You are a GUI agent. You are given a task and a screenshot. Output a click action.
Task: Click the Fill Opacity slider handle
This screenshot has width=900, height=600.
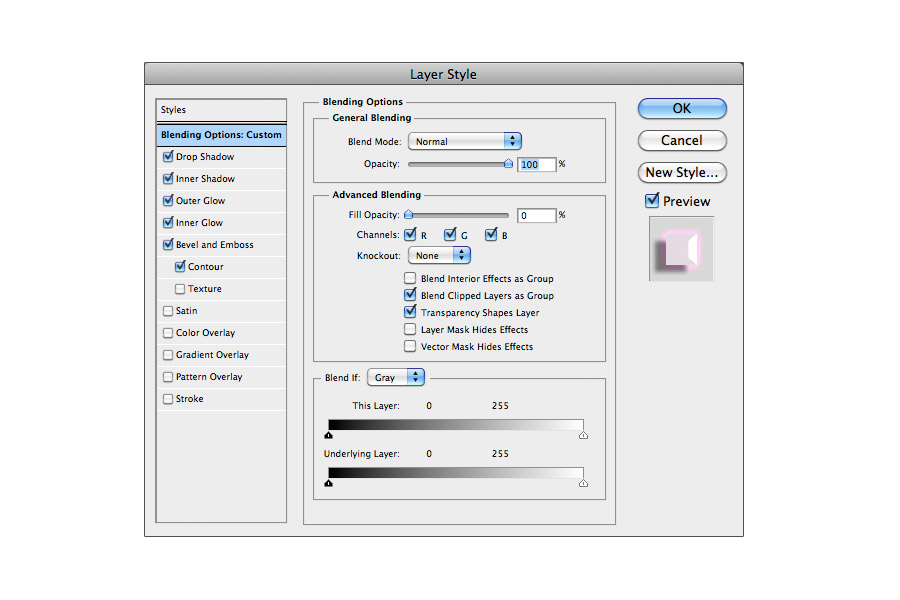409,215
